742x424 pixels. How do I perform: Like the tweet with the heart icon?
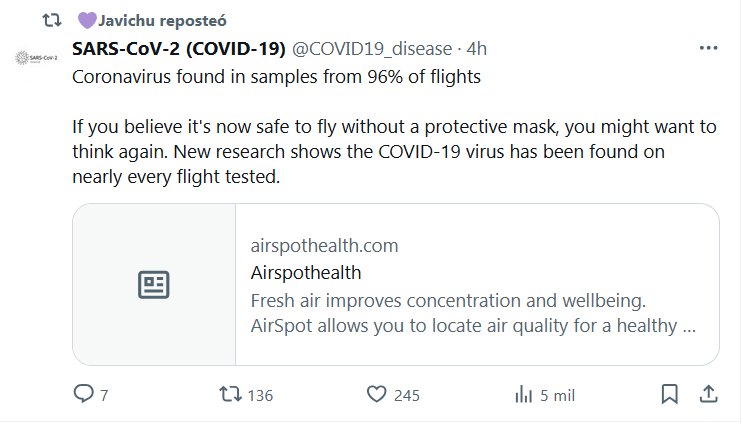coord(376,394)
